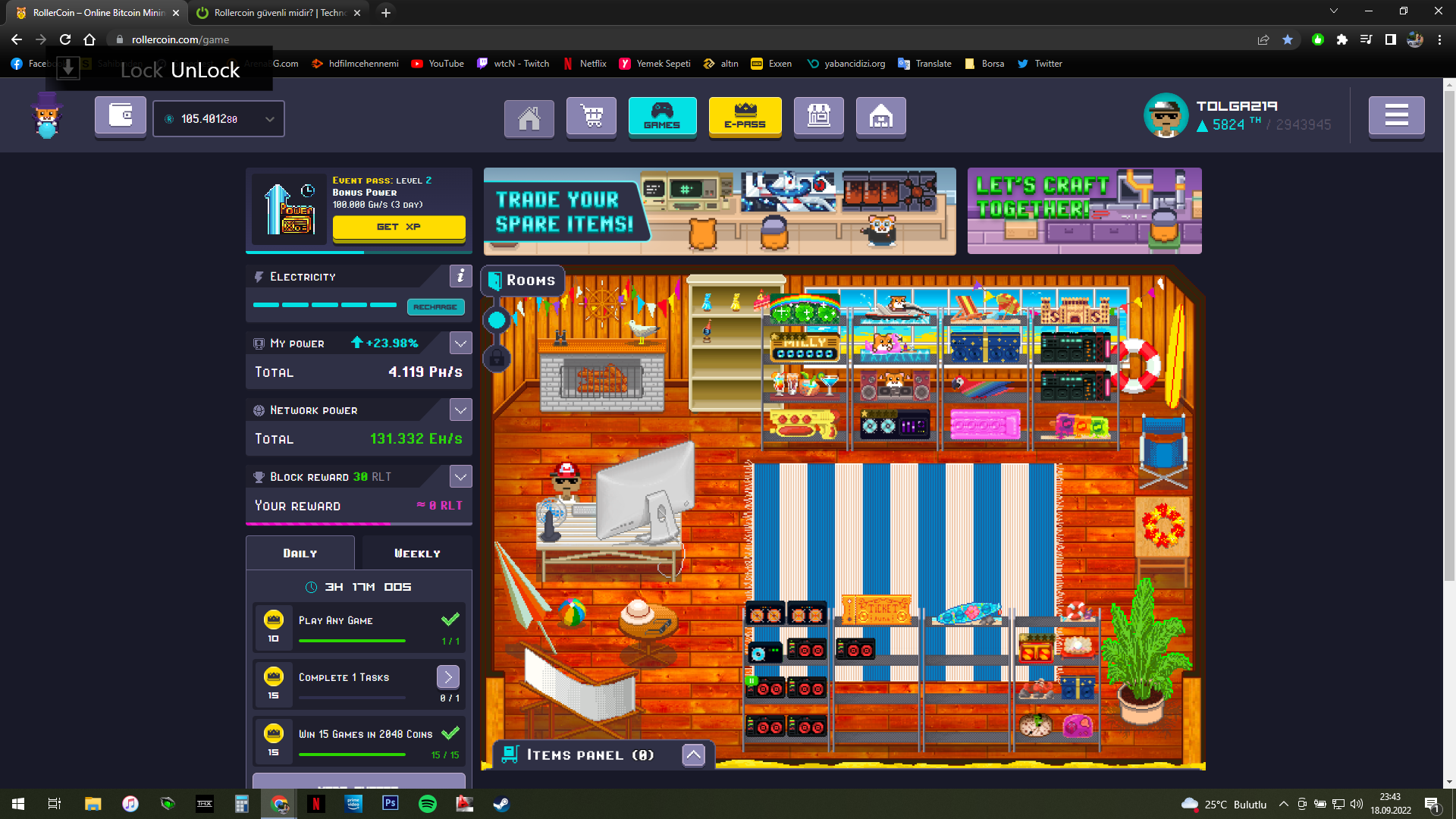This screenshot has height=819, width=1456.
Task: Open the Games section
Action: point(662,117)
